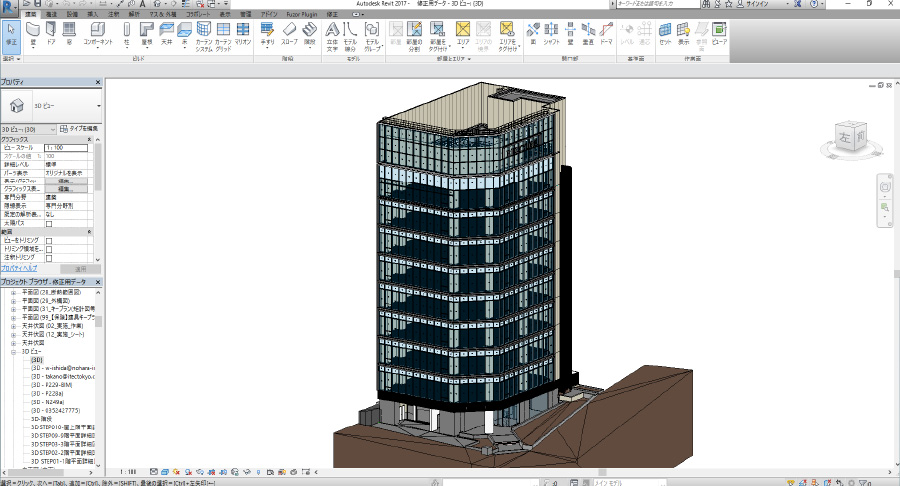Open the ビューア work plane viewer
Image resolution: width=900 pixels, height=486 pixels.
(719, 34)
